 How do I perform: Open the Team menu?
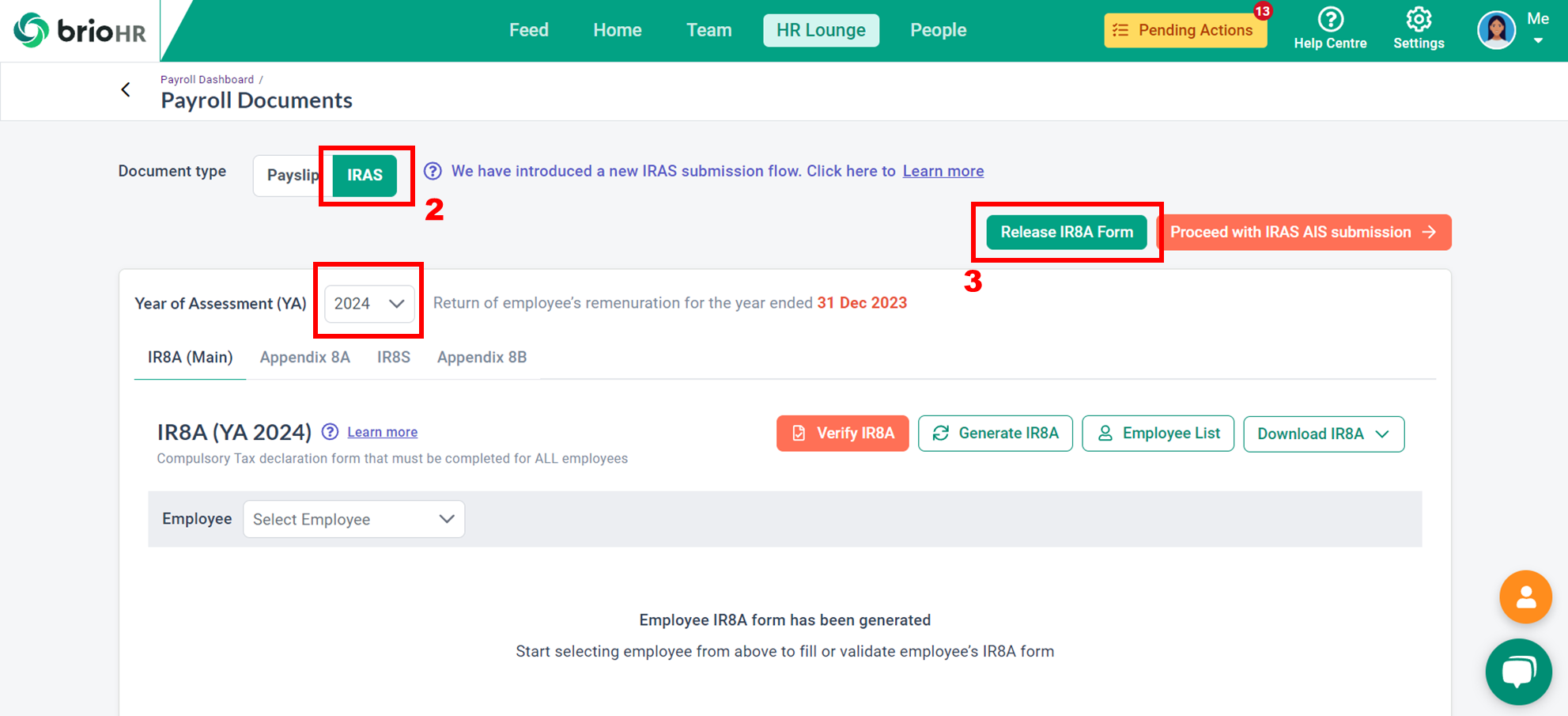click(708, 30)
